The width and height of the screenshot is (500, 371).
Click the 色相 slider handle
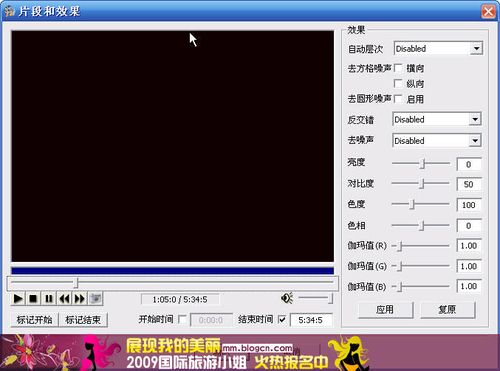(422, 226)
